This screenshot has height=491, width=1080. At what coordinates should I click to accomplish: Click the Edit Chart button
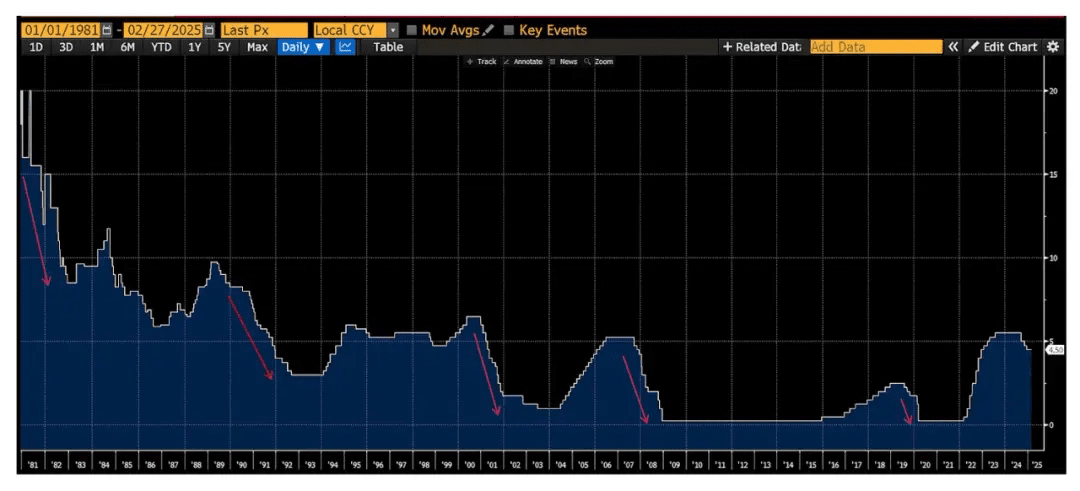[1002, 47]
